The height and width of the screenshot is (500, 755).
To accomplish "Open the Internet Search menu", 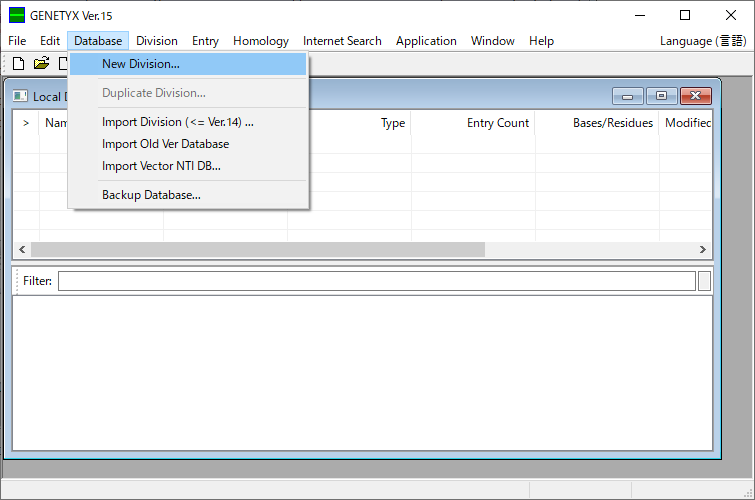I will point(342,41).
